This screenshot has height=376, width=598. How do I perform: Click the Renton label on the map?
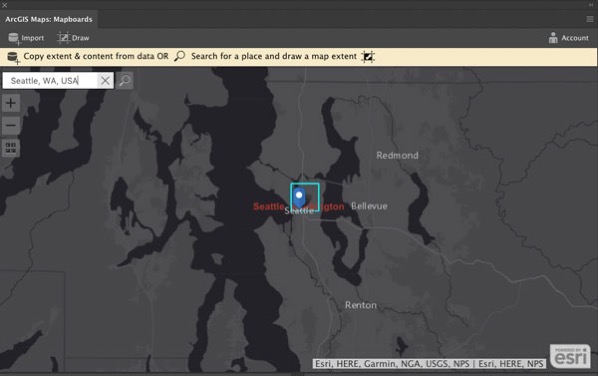(x=361, y=305)
